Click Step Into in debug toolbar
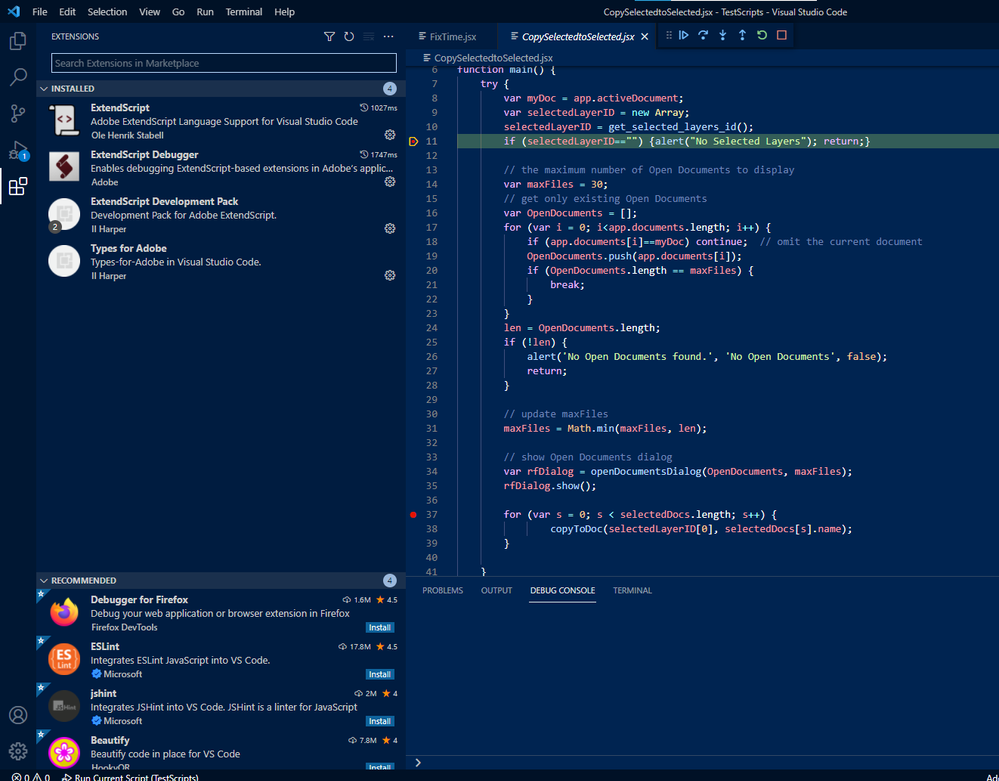Screen dimensions: 999x781 tap(722, 36)
